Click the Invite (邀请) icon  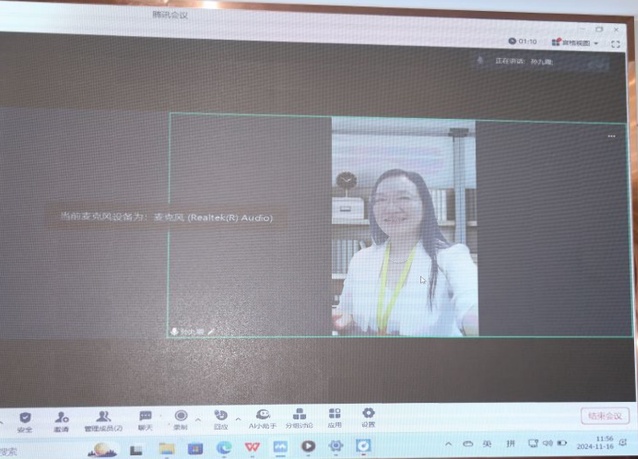(x=62, y=419)
